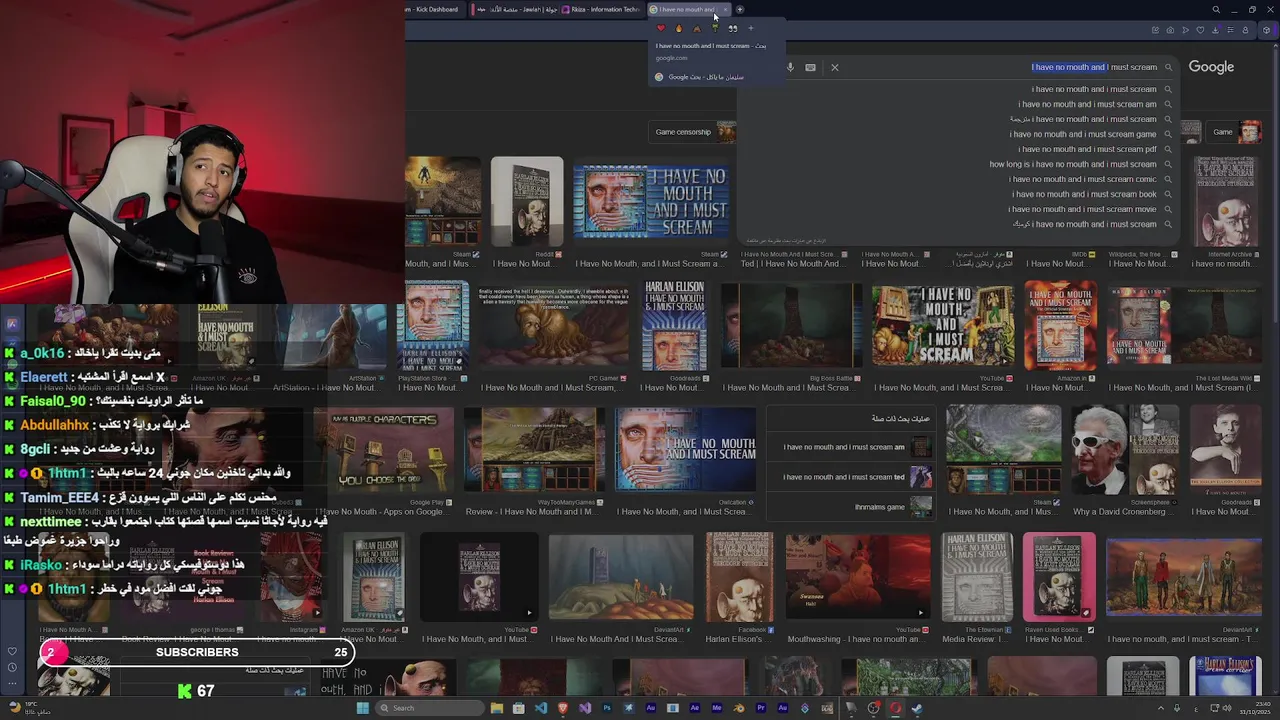
Task: Choose suggestion 'i have no mouth and i must scream game'
Action: pos(1082,134)
